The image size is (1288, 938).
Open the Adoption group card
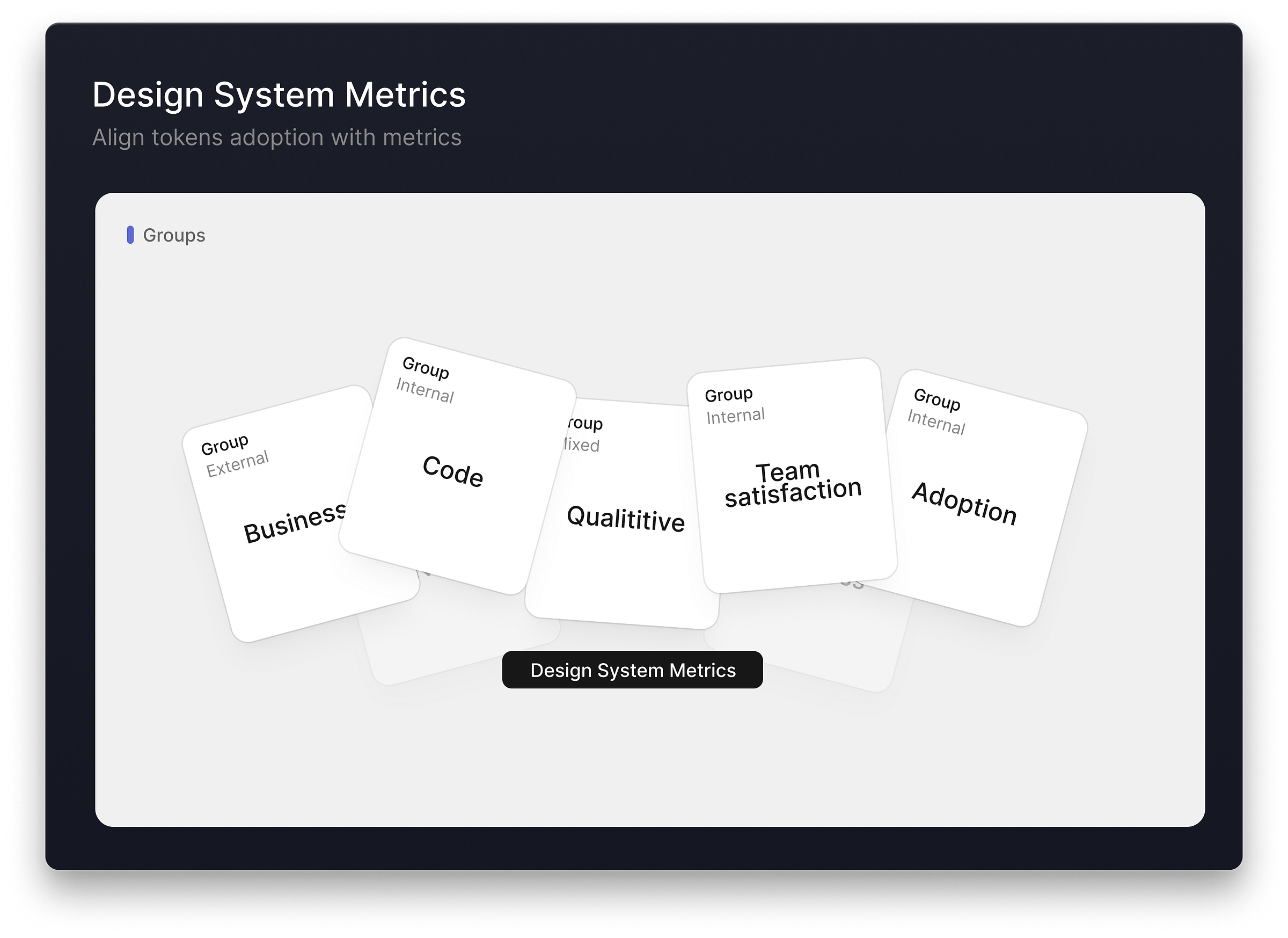click(x=964, y=504)
